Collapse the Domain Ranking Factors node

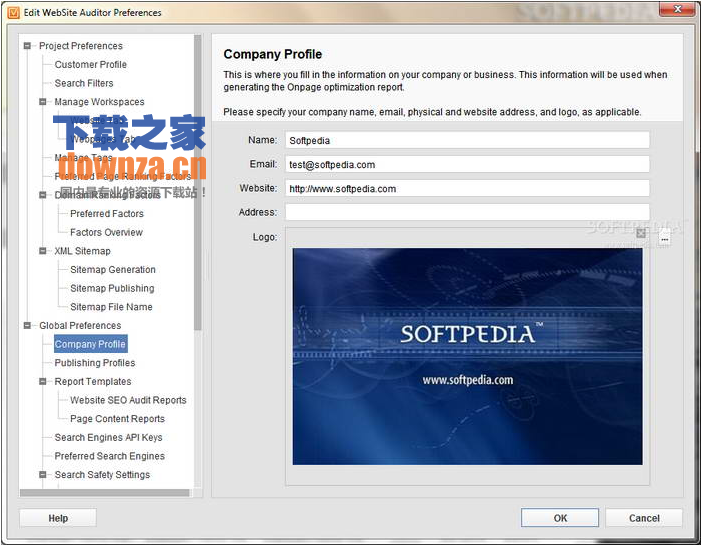point(43,195)
